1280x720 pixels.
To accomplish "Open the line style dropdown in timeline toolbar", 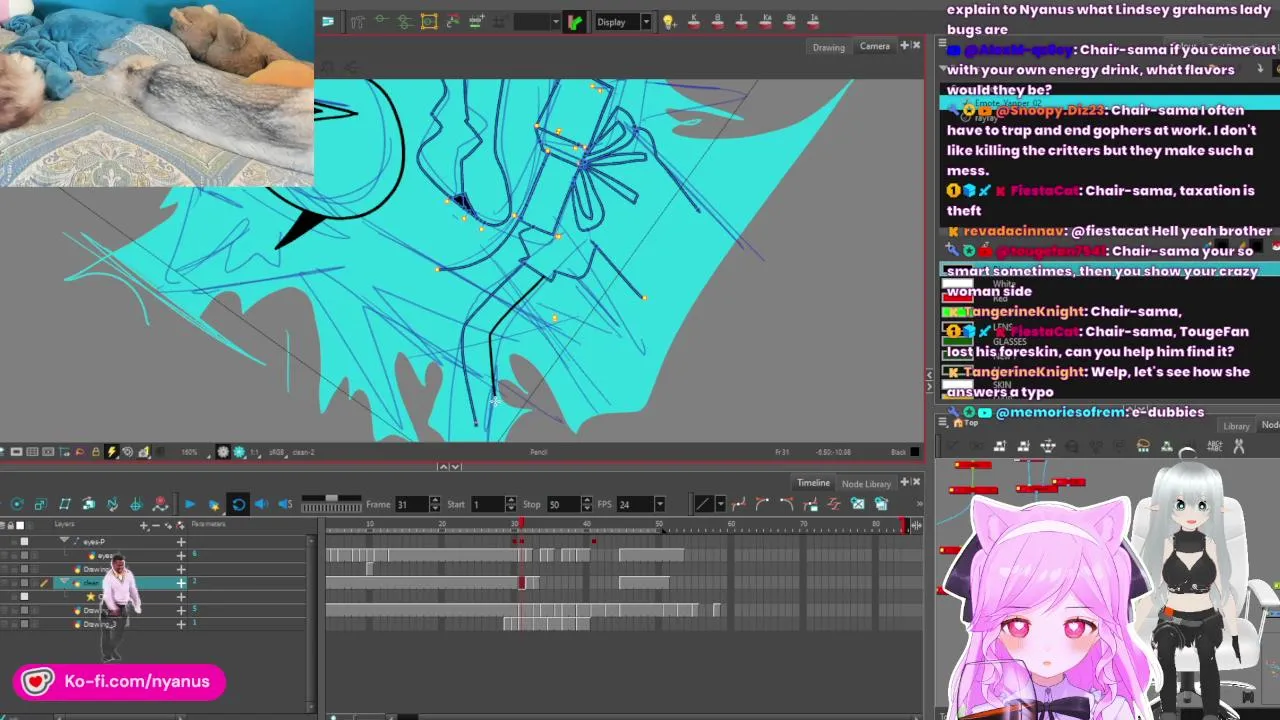I will click(x=720, y=504).
